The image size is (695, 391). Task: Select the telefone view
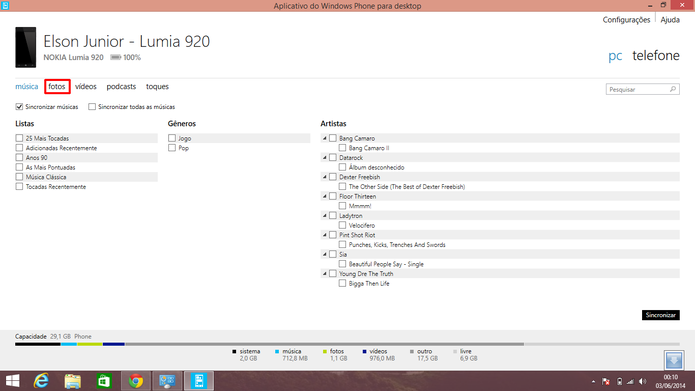tap(656, 55)
